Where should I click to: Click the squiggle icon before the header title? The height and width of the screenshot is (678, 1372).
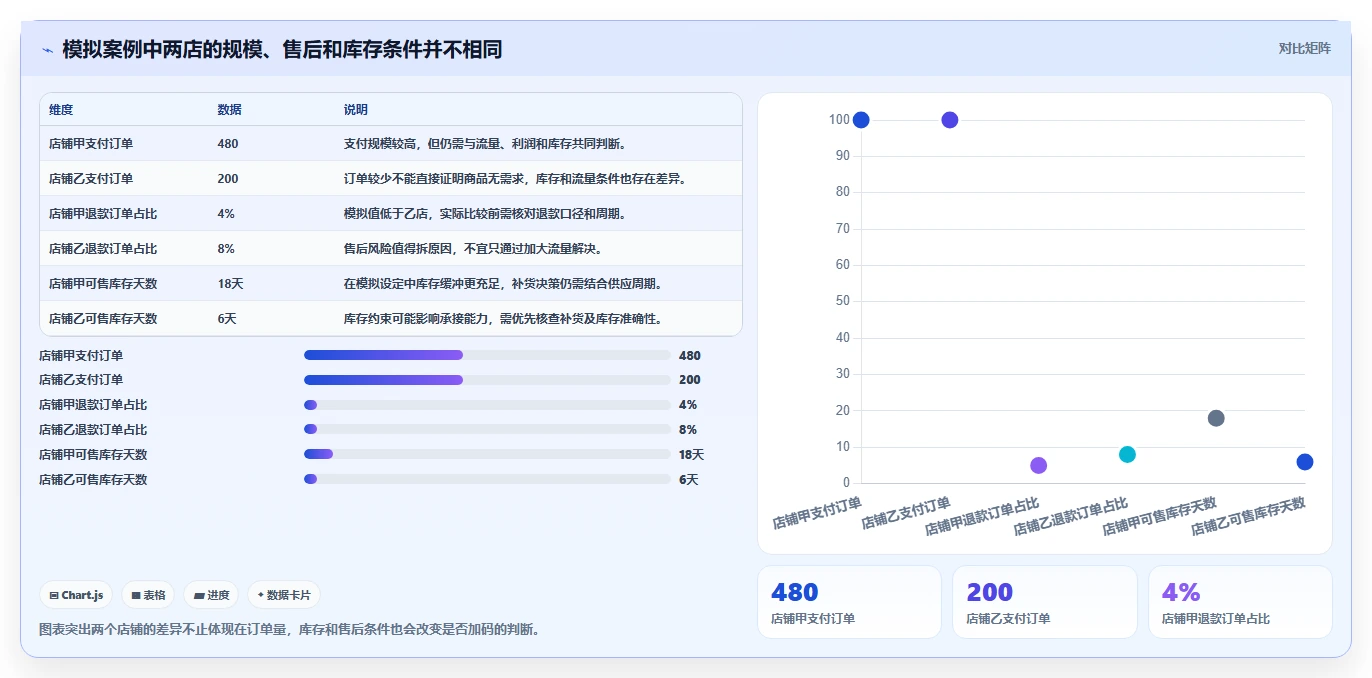click(x=47, y=50)
